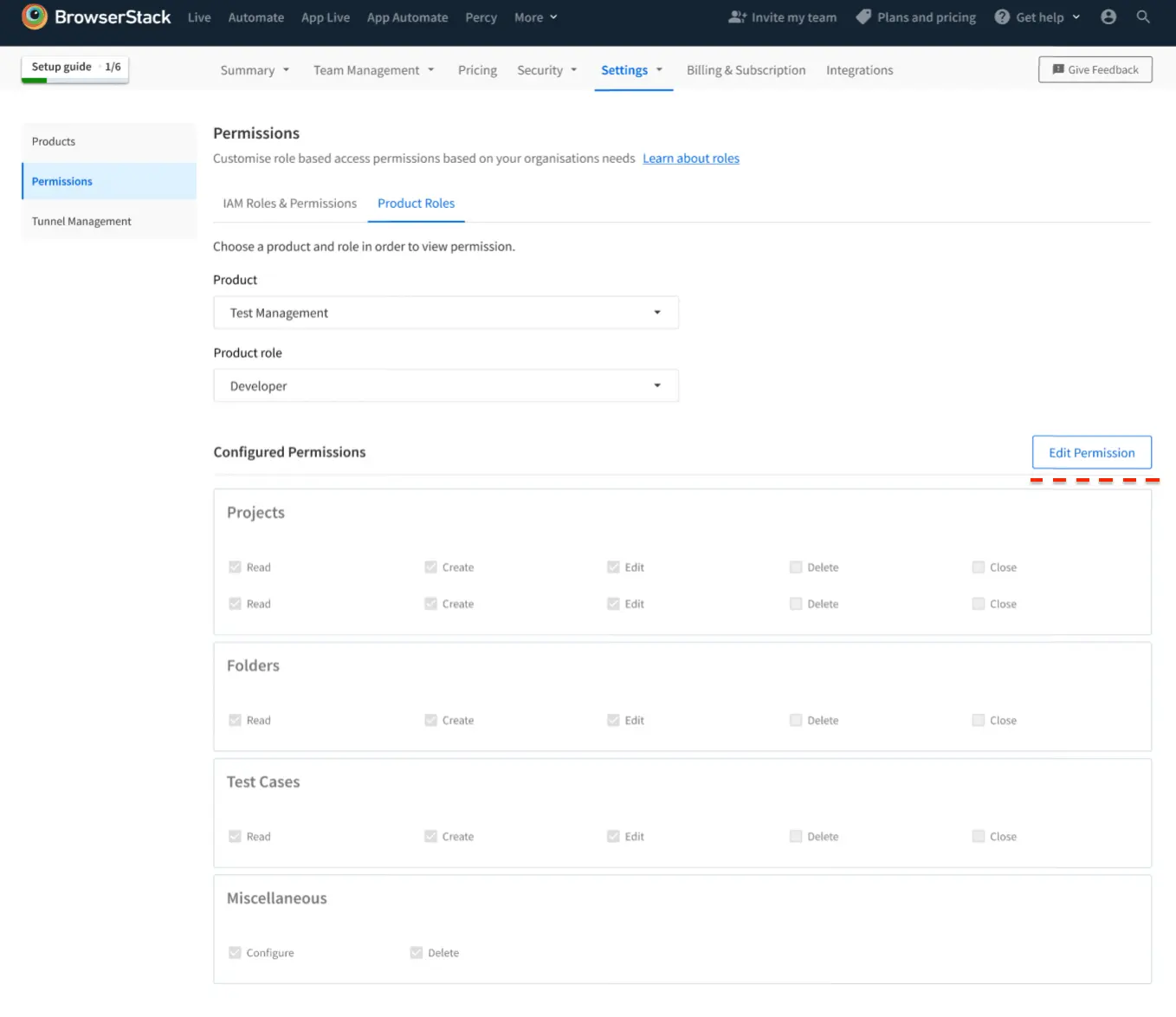Open the Product dropdown showing Test Management
The width and height of the screenshot is (1176, 1017).
pos(446,313)
